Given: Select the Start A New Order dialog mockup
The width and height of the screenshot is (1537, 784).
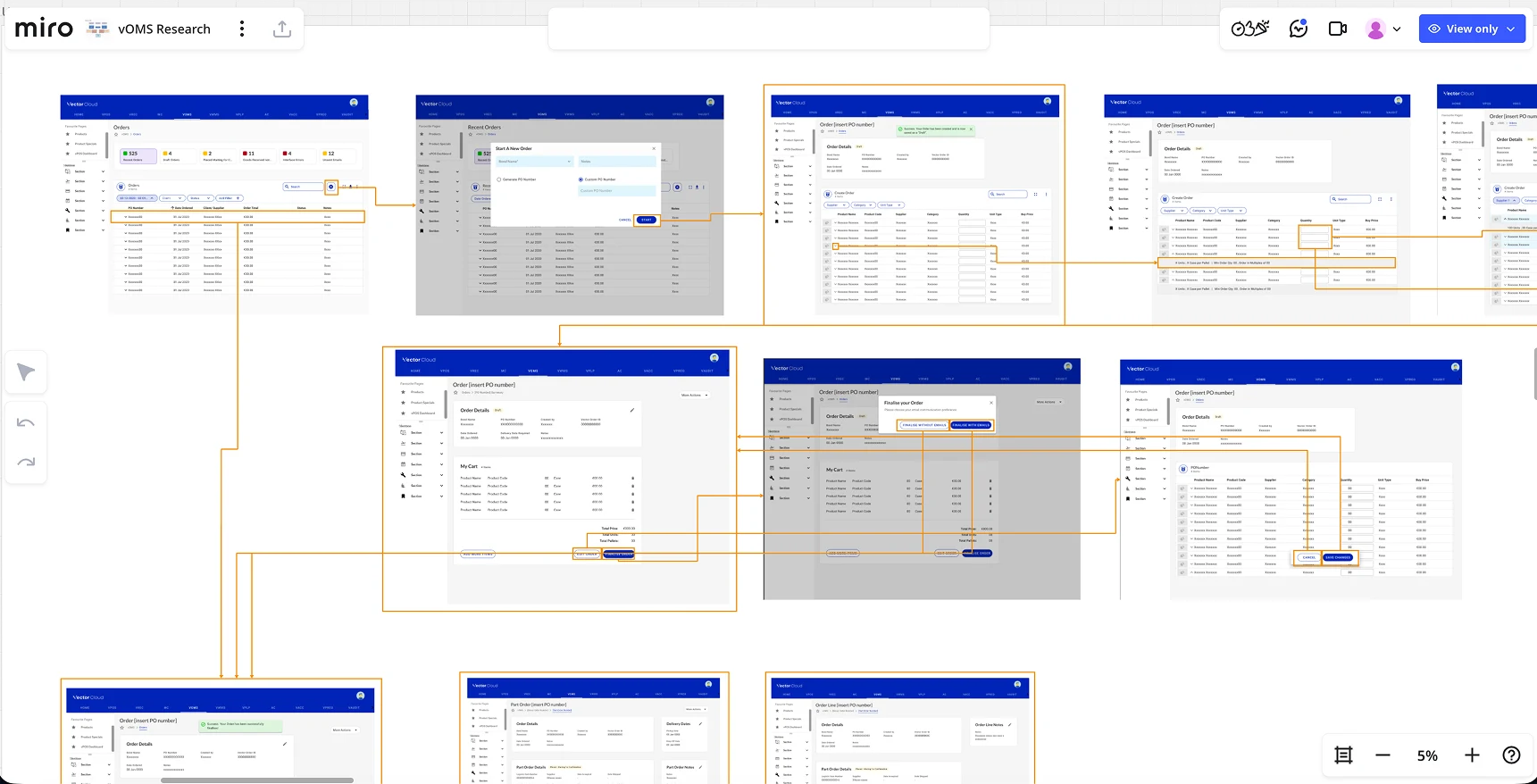Looking at the screenshot, I should pos(575,186).
